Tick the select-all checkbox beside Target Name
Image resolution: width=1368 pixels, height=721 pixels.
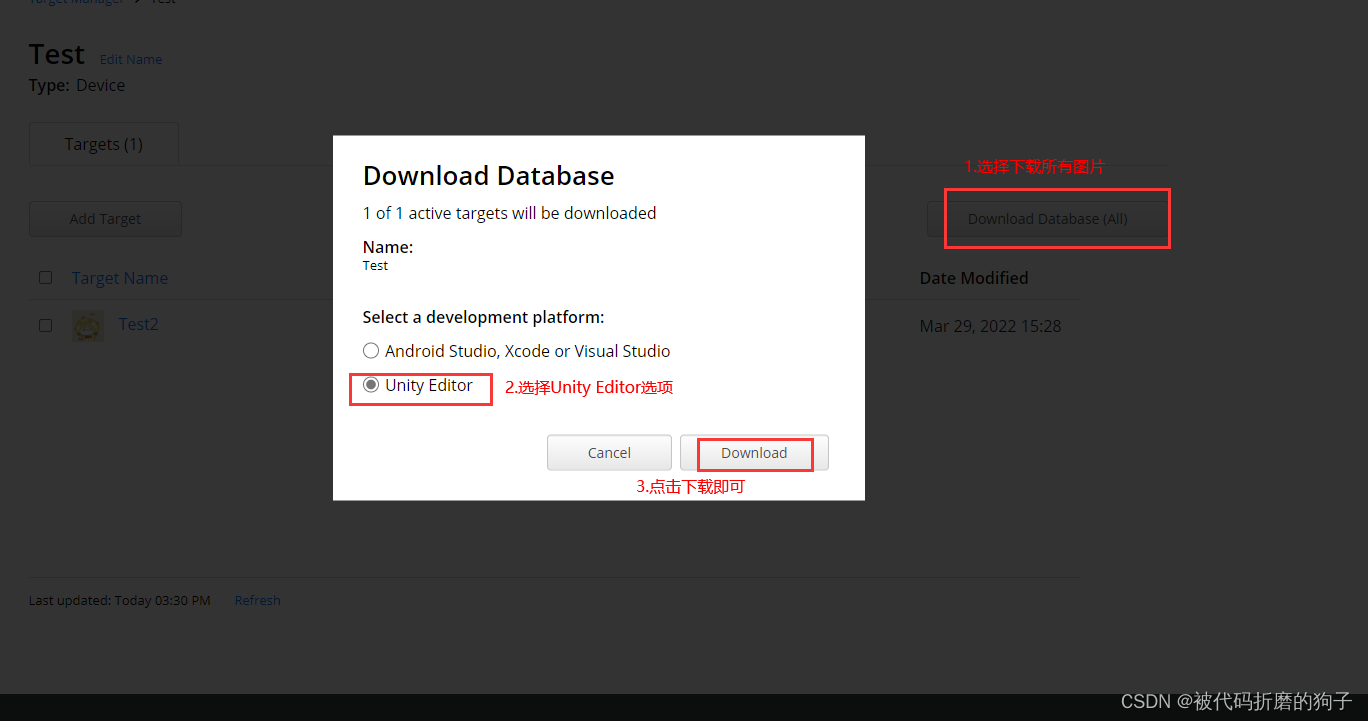45,278
